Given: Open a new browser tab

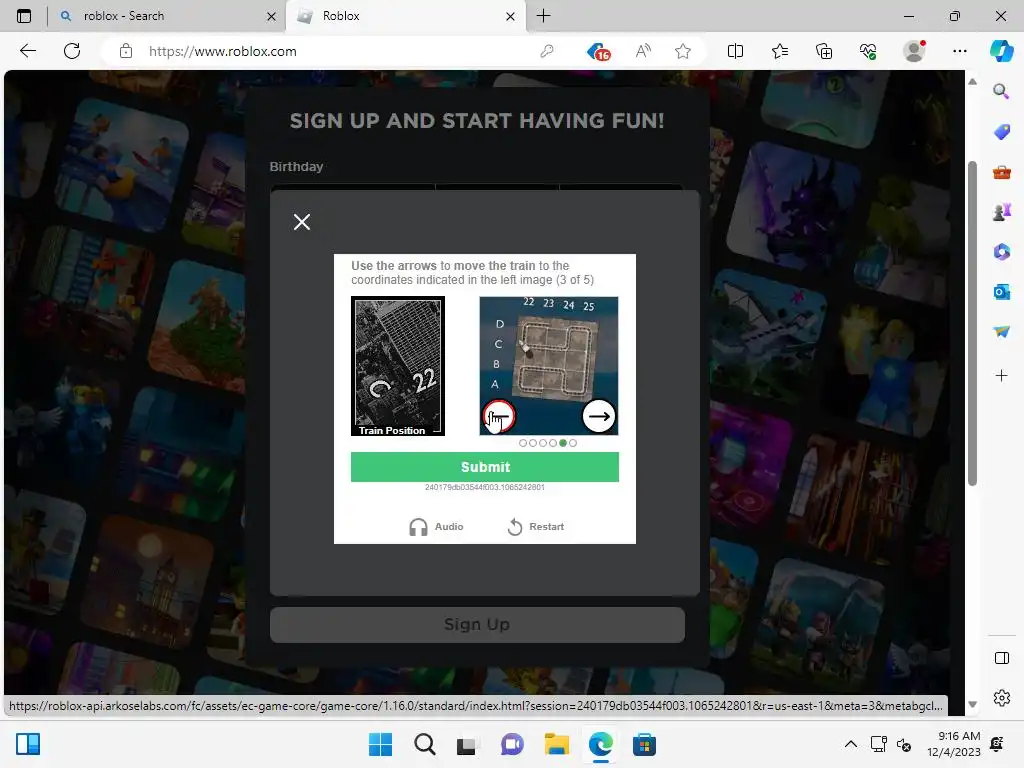Looking at the screenshot, I should (x=543, y=16).
